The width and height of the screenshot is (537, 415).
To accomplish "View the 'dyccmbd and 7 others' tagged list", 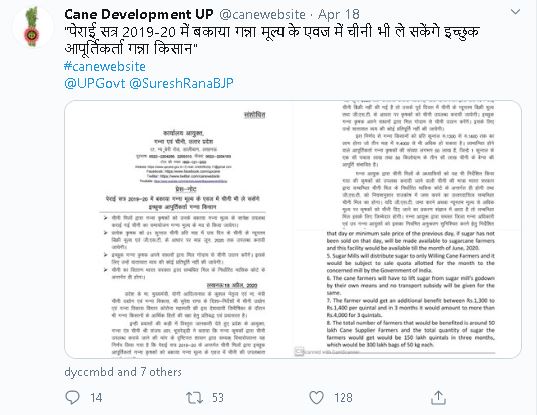I will pos(123,372).
